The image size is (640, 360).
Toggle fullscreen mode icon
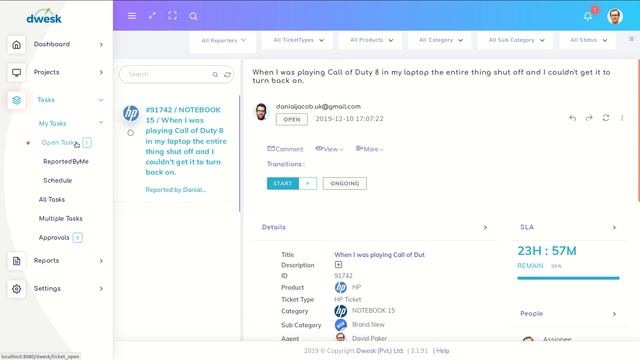(172, 16)
